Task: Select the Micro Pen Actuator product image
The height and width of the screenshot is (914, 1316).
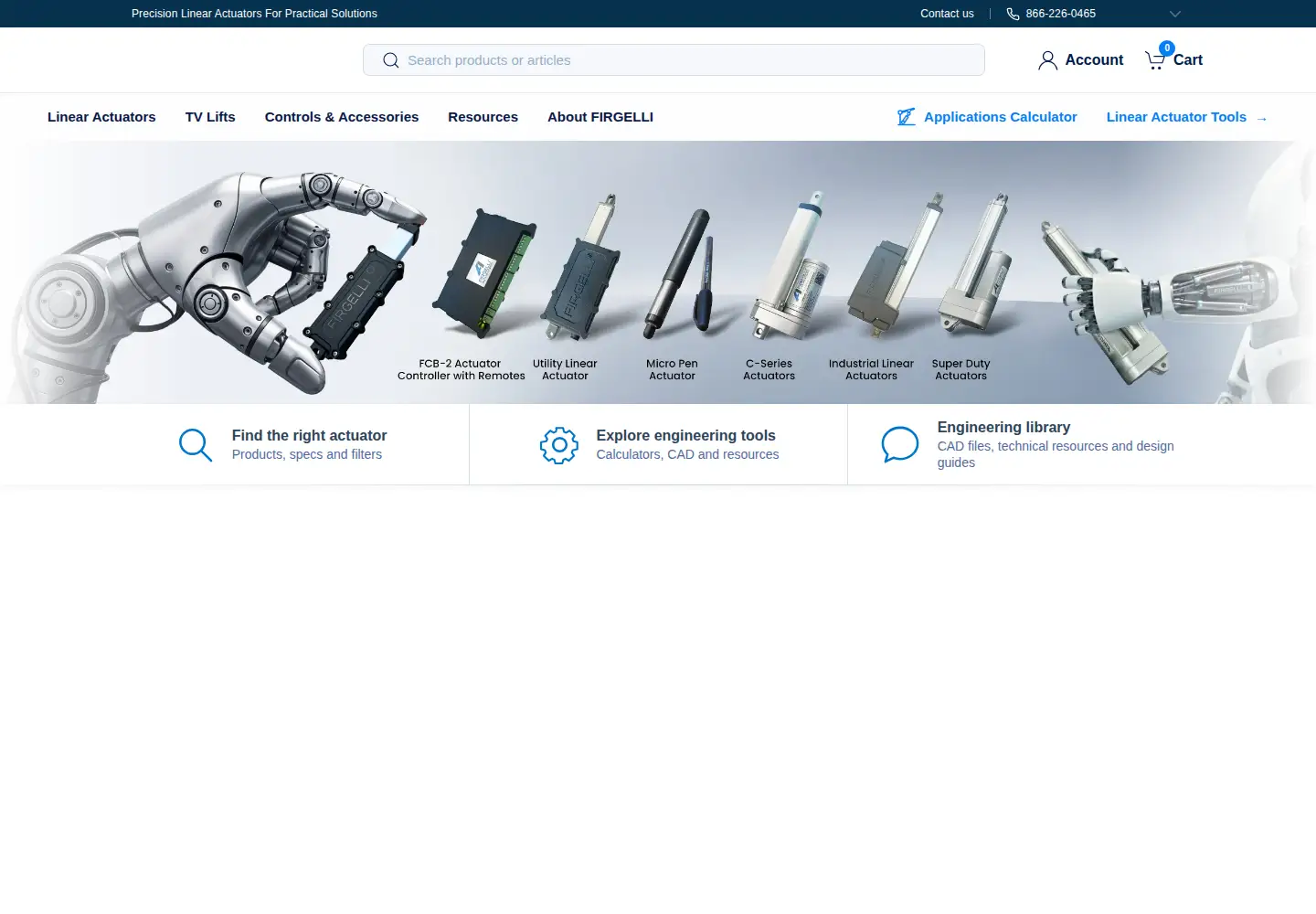Action: tap(677, 273)
